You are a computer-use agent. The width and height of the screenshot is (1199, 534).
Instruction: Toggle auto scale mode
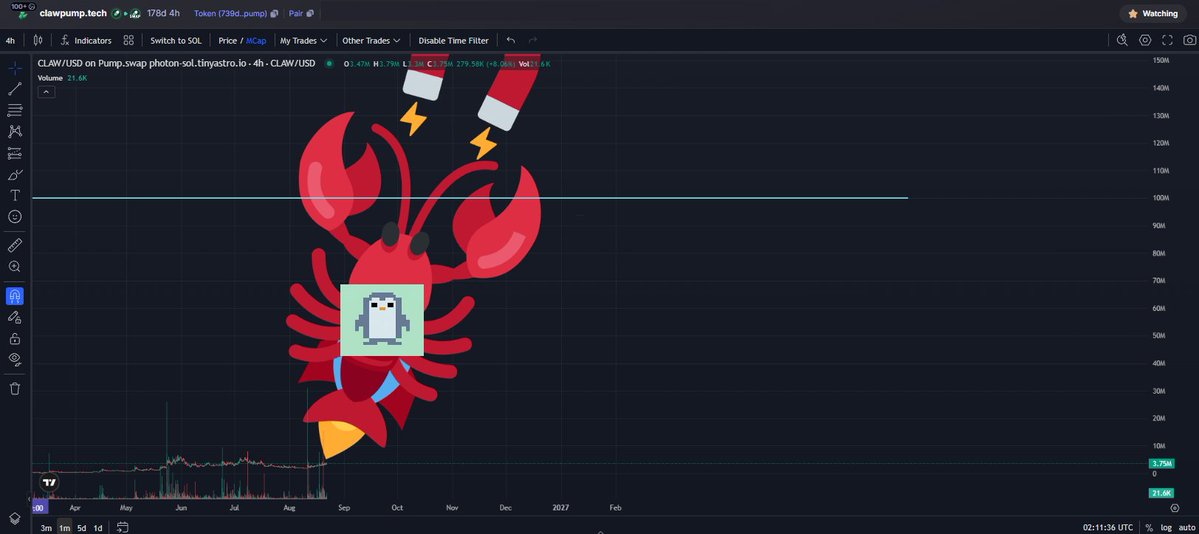[x=1185, y=528]
